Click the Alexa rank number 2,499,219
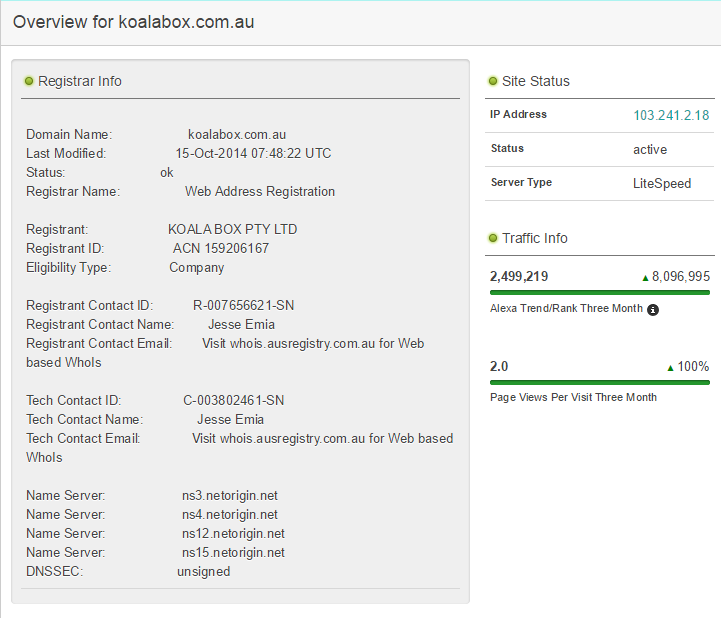This screenshot has height=618, width=721. click(519, 277)
